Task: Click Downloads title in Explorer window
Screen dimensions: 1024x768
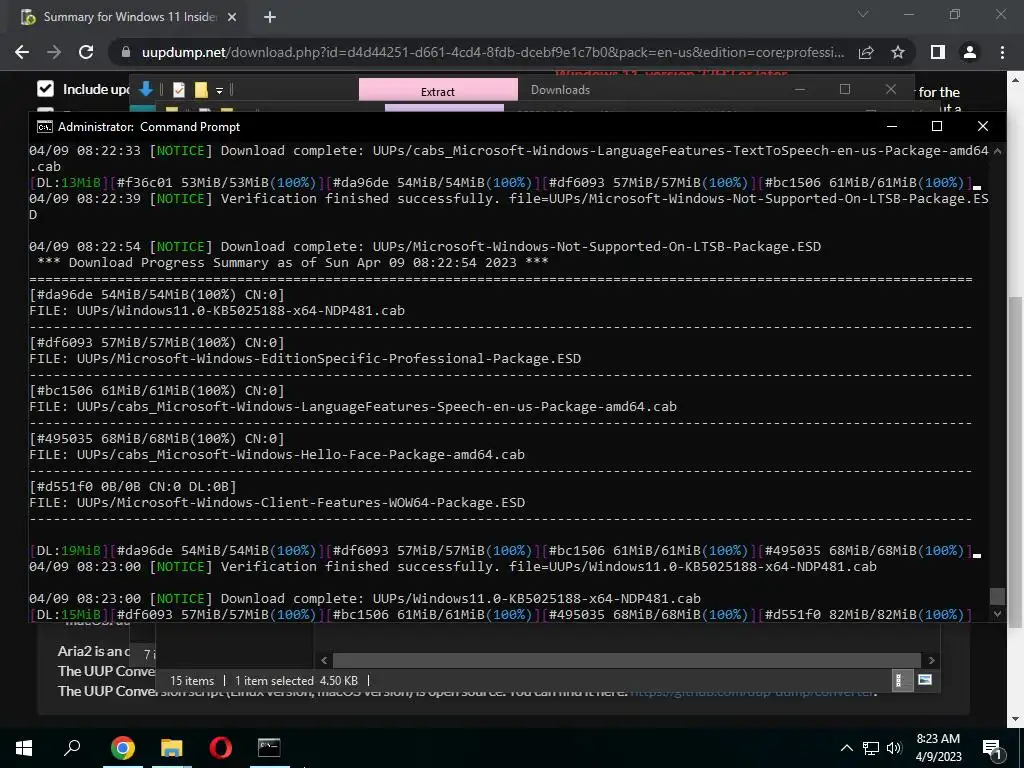Action: tap(560, 90)
